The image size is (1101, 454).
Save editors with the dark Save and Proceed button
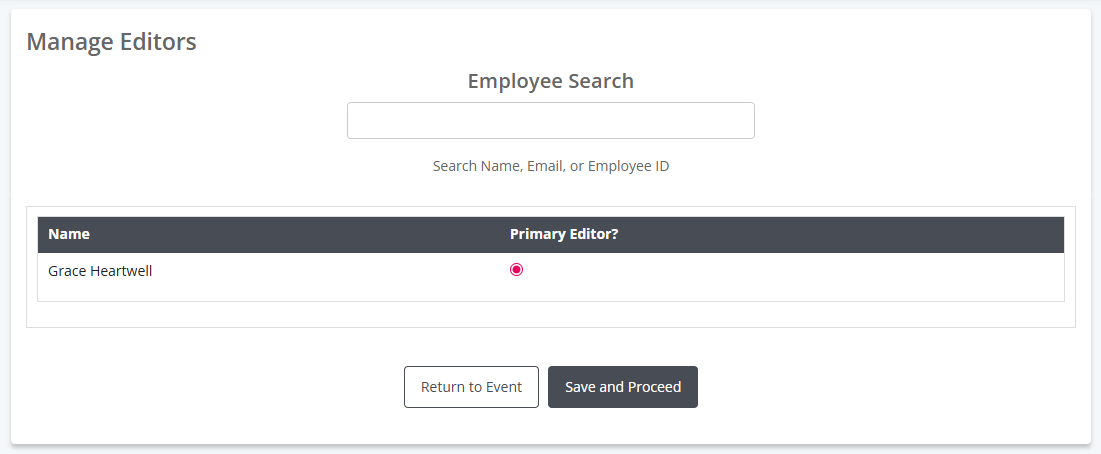[x=623, y=387]
